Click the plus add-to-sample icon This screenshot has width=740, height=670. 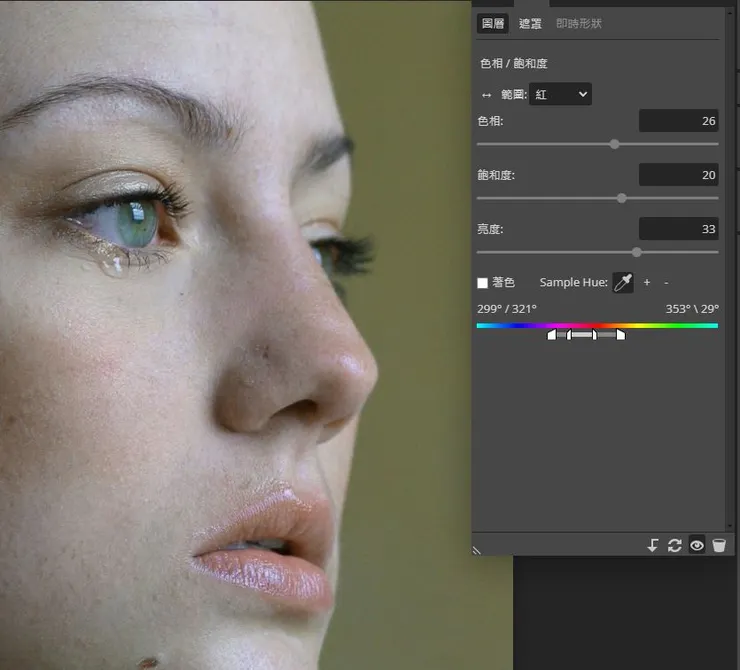pos(647,283)
